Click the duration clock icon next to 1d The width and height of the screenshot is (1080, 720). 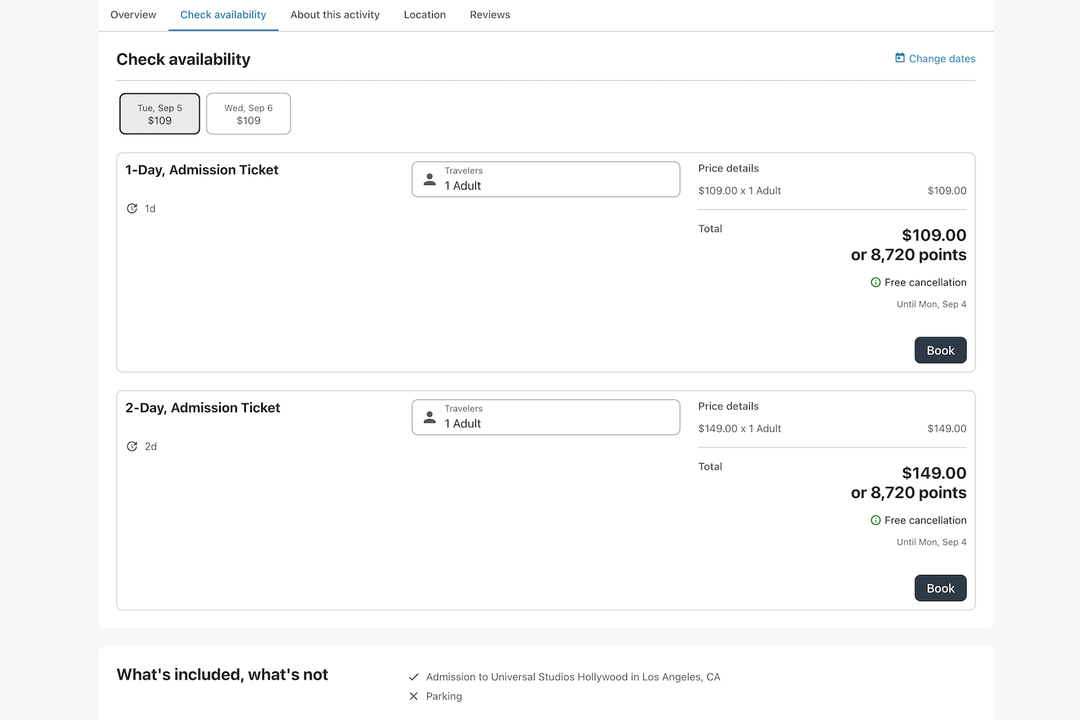132,209
